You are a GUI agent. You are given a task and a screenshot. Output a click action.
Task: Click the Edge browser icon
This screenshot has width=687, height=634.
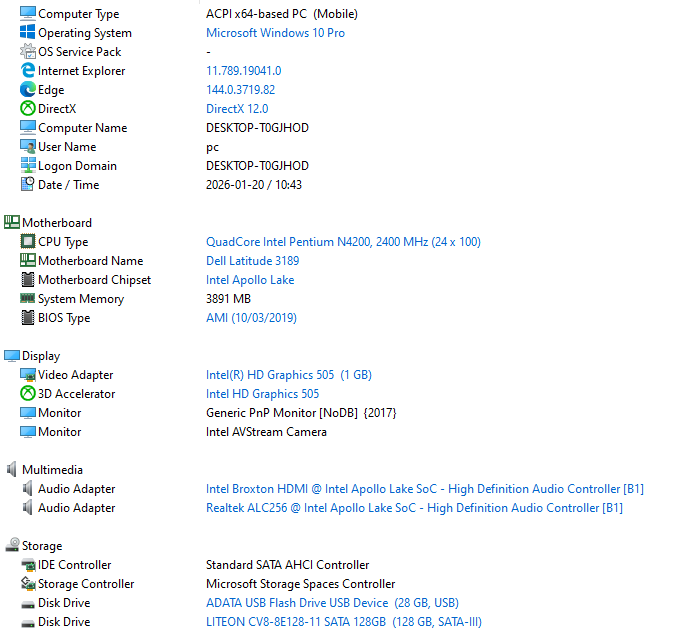28,90
